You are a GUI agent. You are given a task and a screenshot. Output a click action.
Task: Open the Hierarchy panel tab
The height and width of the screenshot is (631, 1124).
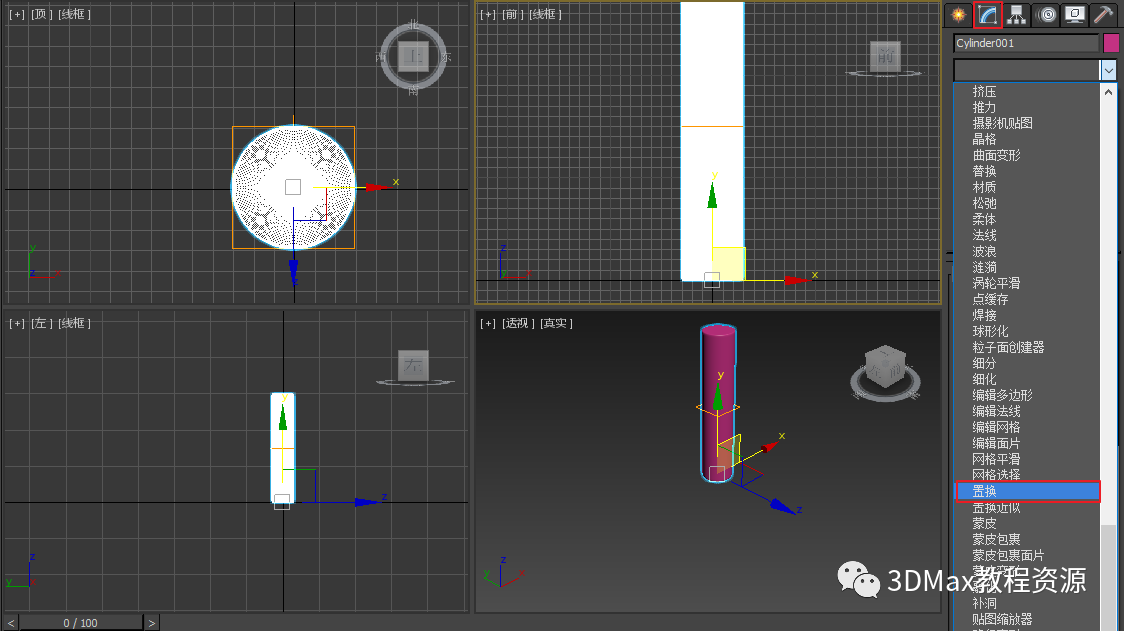coord(1016,14)
